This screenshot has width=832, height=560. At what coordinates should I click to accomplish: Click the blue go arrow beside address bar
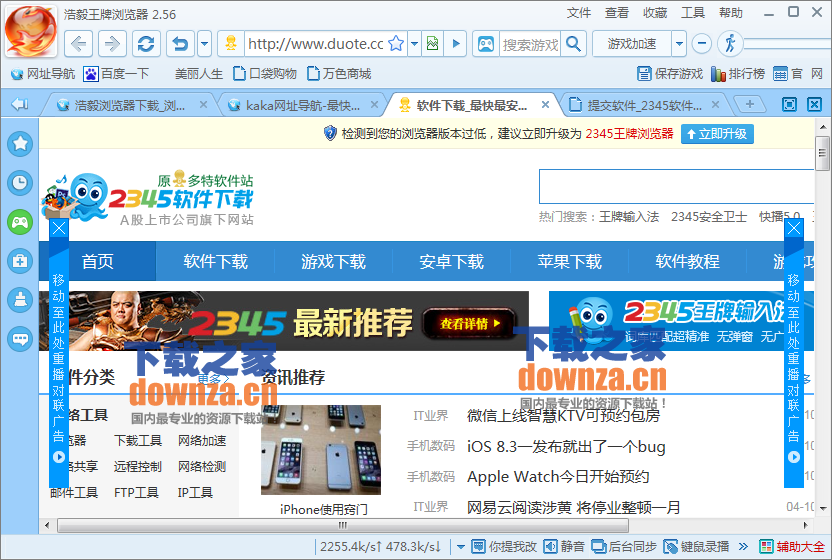click(x=456, y=44)
